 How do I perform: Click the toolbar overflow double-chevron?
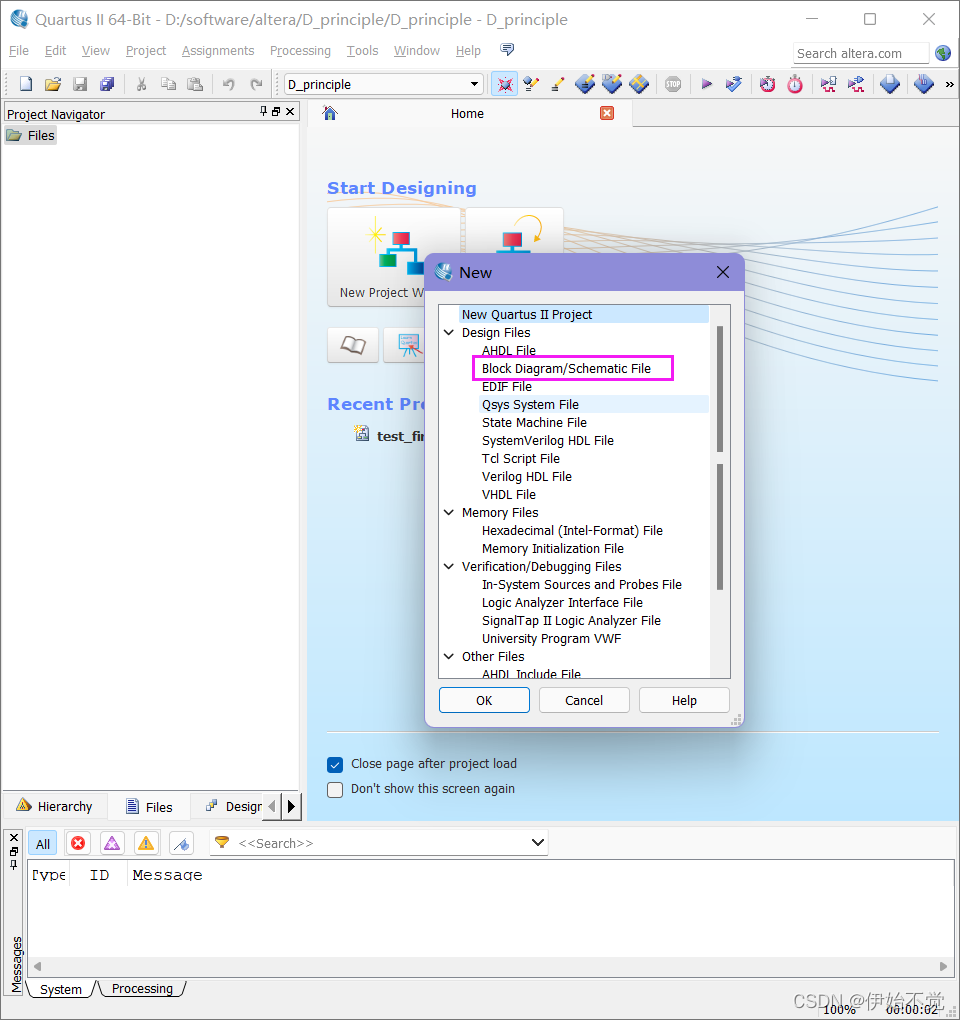[x=950, y=84]
